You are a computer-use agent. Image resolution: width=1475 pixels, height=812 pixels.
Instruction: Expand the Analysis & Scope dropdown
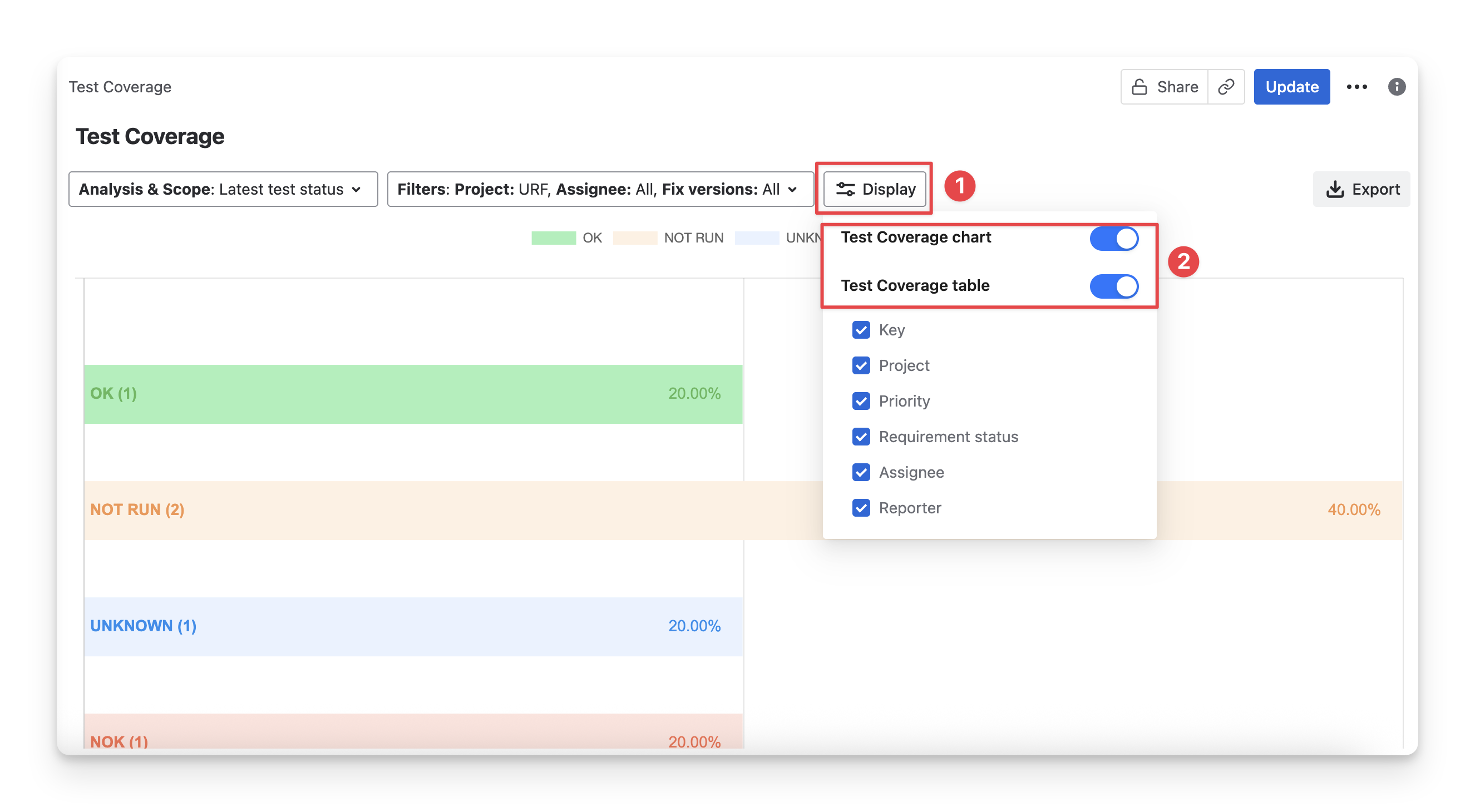pyautogui.click(x=223, y=190)
